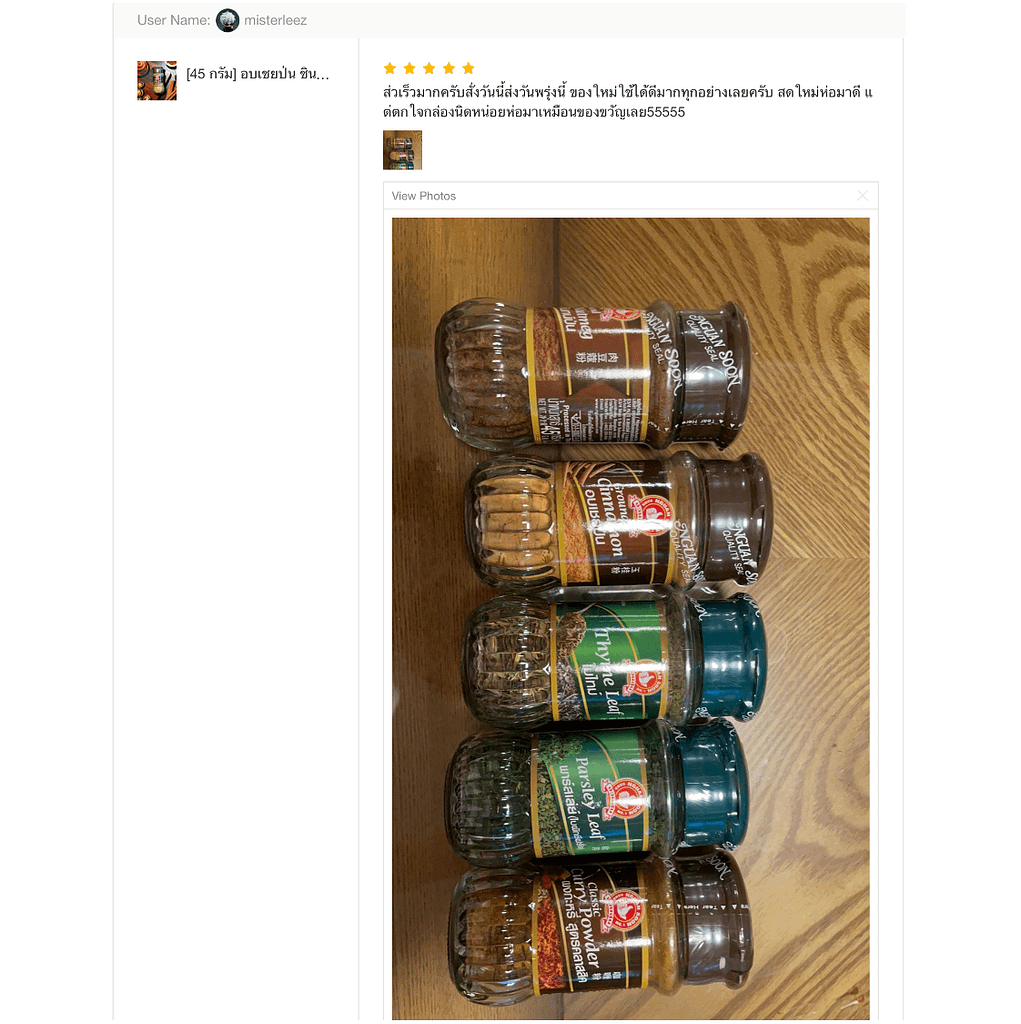Viewport: 1021px width, 1024px height.
Task: Click the misterleez user avatar
Action: pyautogui.click(x=227, y=20)
